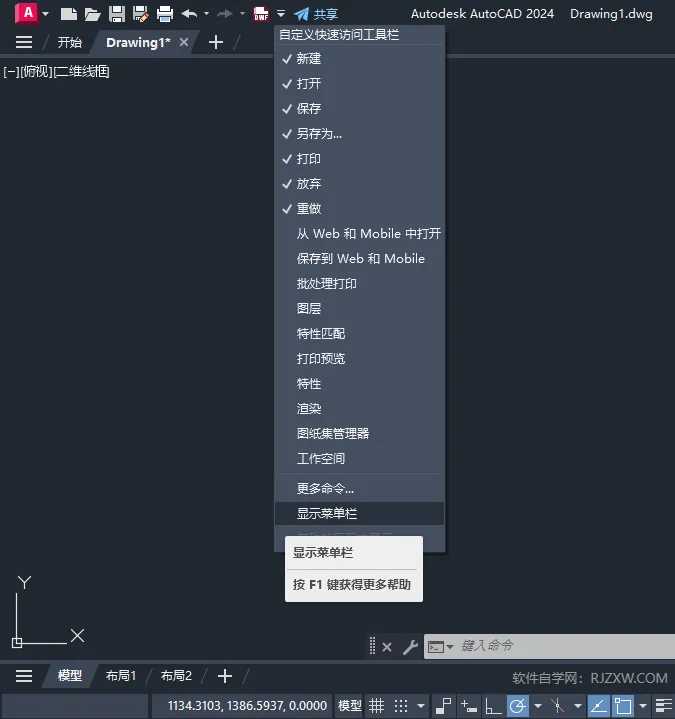Toggle the snap mode dotted icon
This screenshot has height=719, width=675.
(x=401, y=706)
